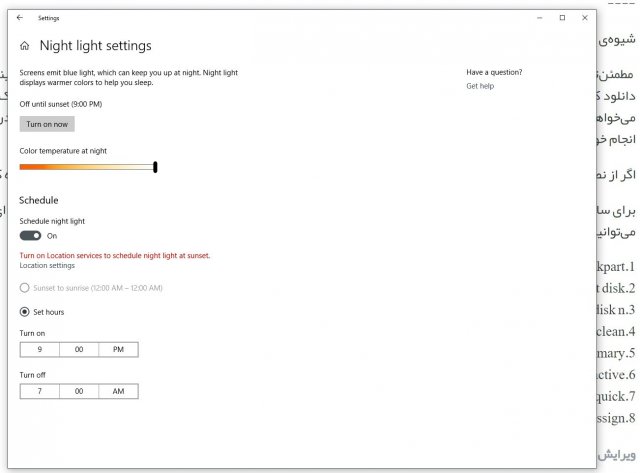This screenshot has width=640, height=473.
Task: Click the Home icon beside the page title
Action: [x=25, y=46]
